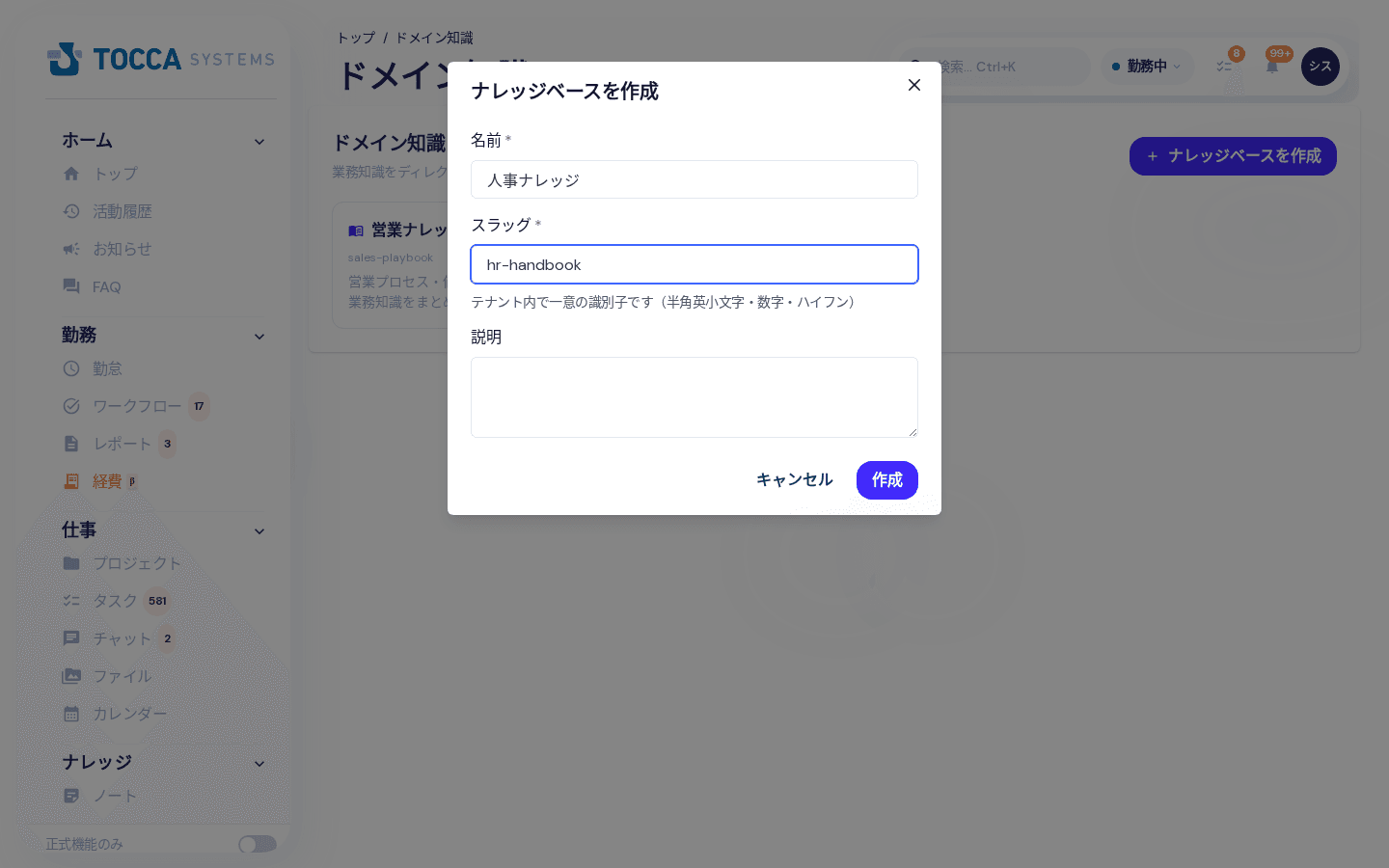Click the 説明 textarea
This screenshot has height=868, width=1389.
[694, 397]
